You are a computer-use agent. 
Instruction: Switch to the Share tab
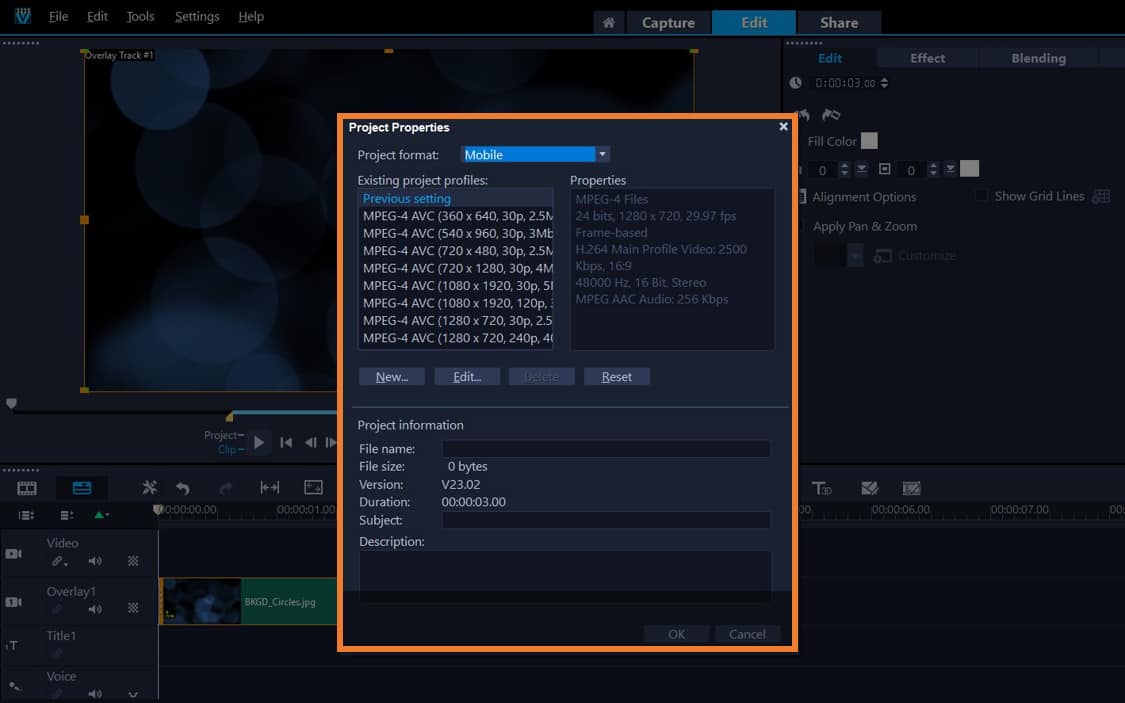click(x=840, y=21)
